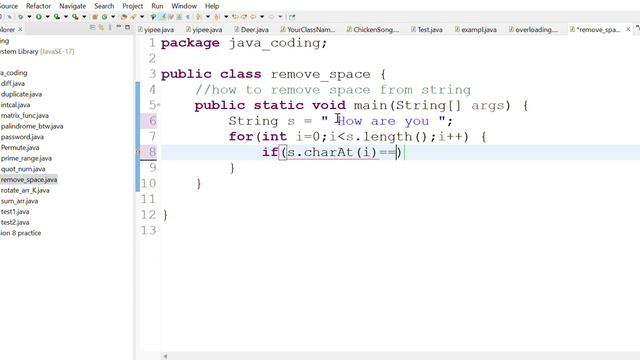The width and height of the screenshot is (640, 360).
Task: Click the horizontal scrollbar left arrow
Action: [165, 356]
